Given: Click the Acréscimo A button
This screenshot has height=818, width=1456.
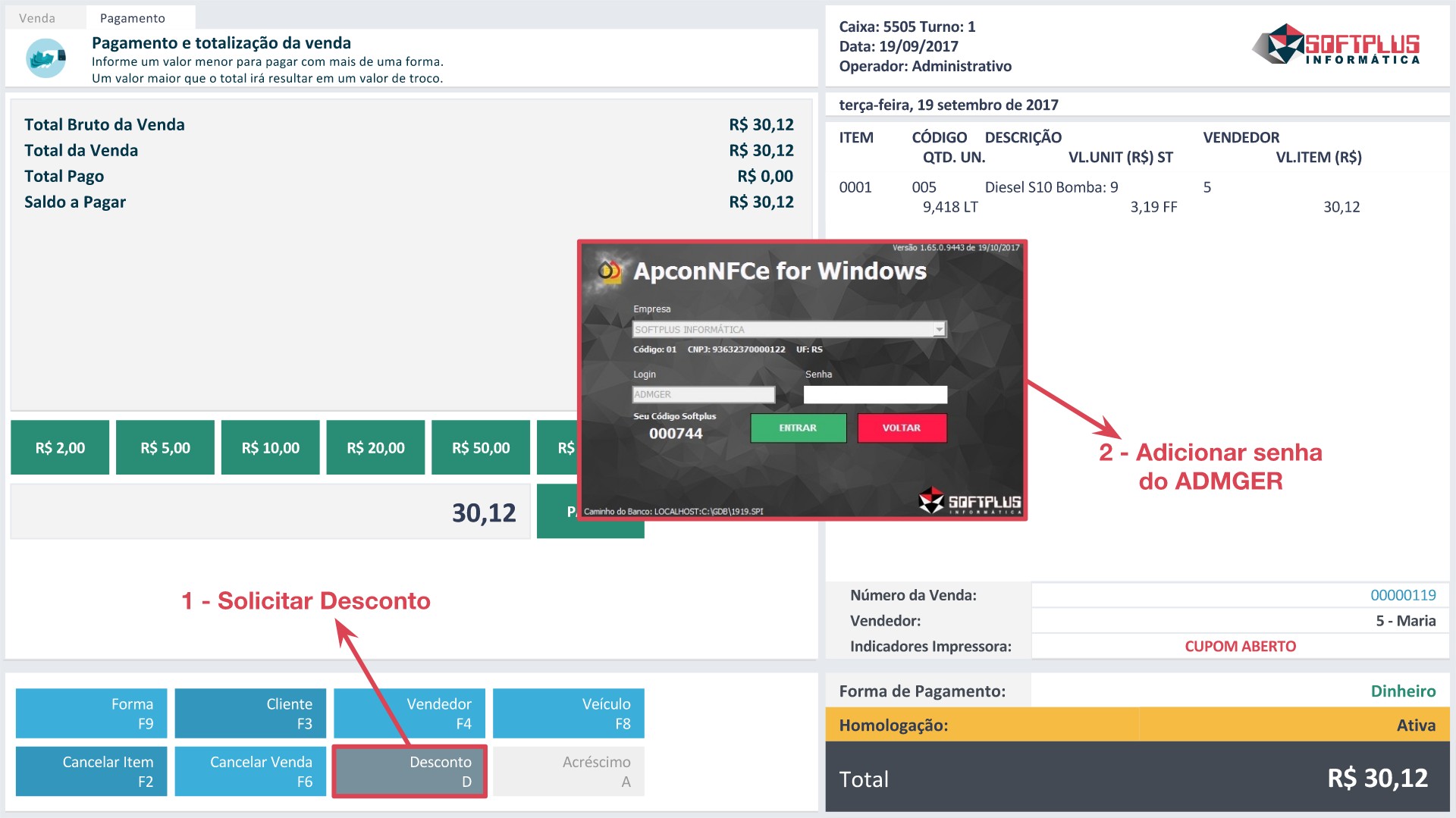Looking at the screenshot, I should [569, 771].
